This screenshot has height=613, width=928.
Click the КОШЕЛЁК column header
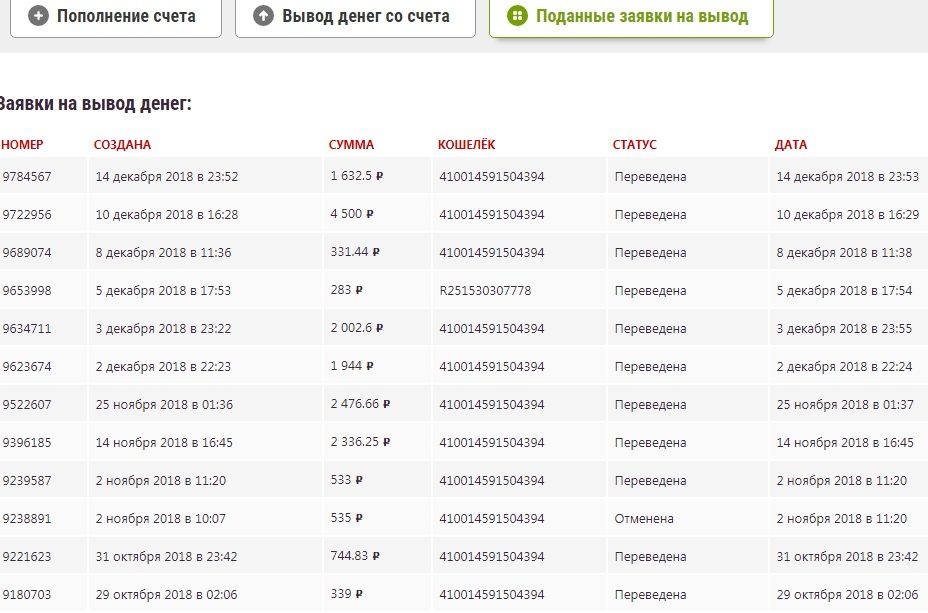click(x=466, y=145)
